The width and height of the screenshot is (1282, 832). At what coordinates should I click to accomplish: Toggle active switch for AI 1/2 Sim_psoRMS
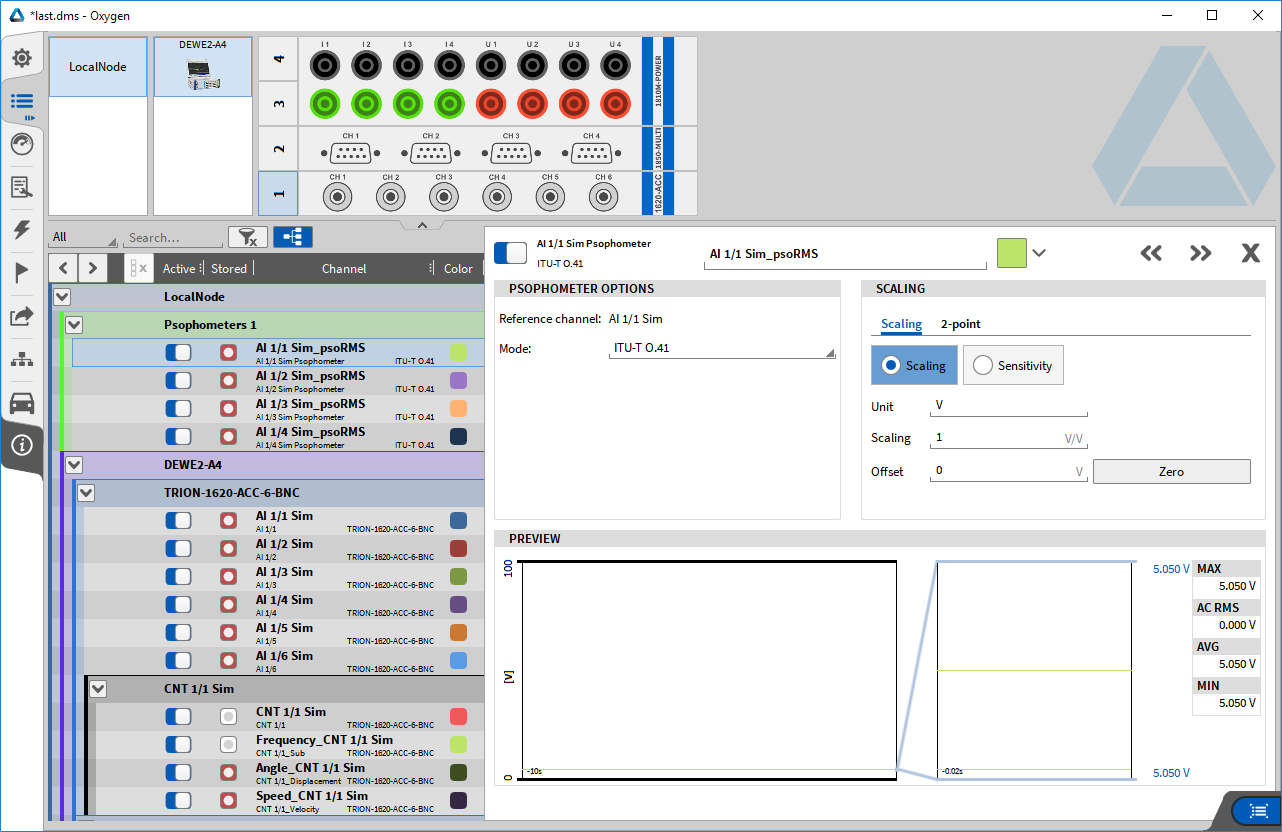point(178,381)
